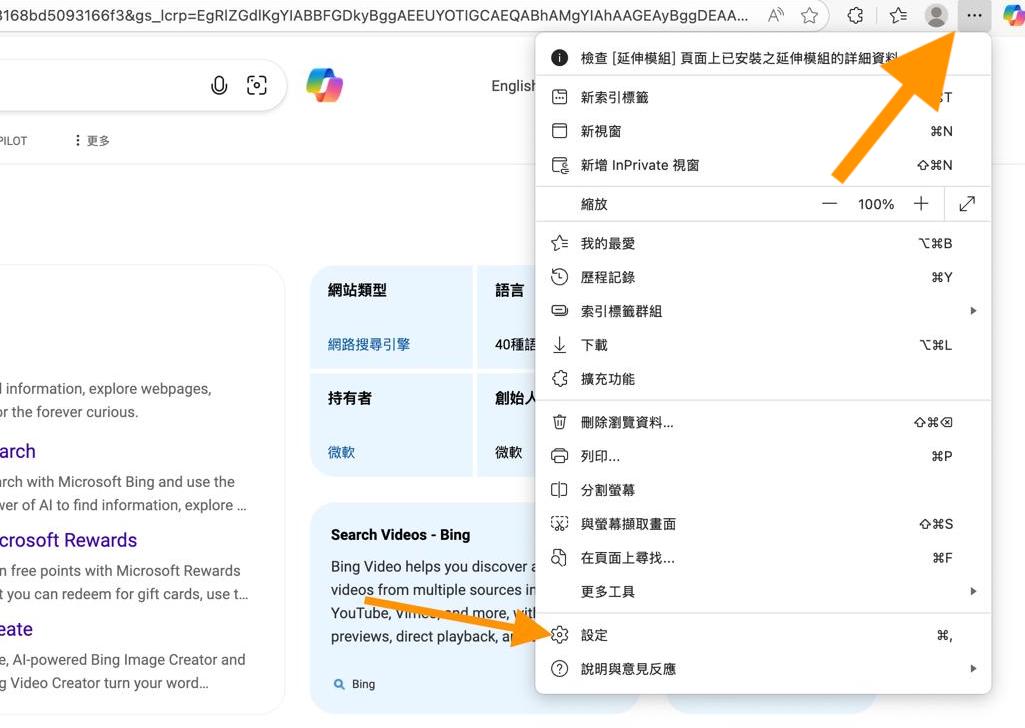1025x728 pixels.
Task: Open the three-dots Settings and more menu
Action: tap(973, 15)
